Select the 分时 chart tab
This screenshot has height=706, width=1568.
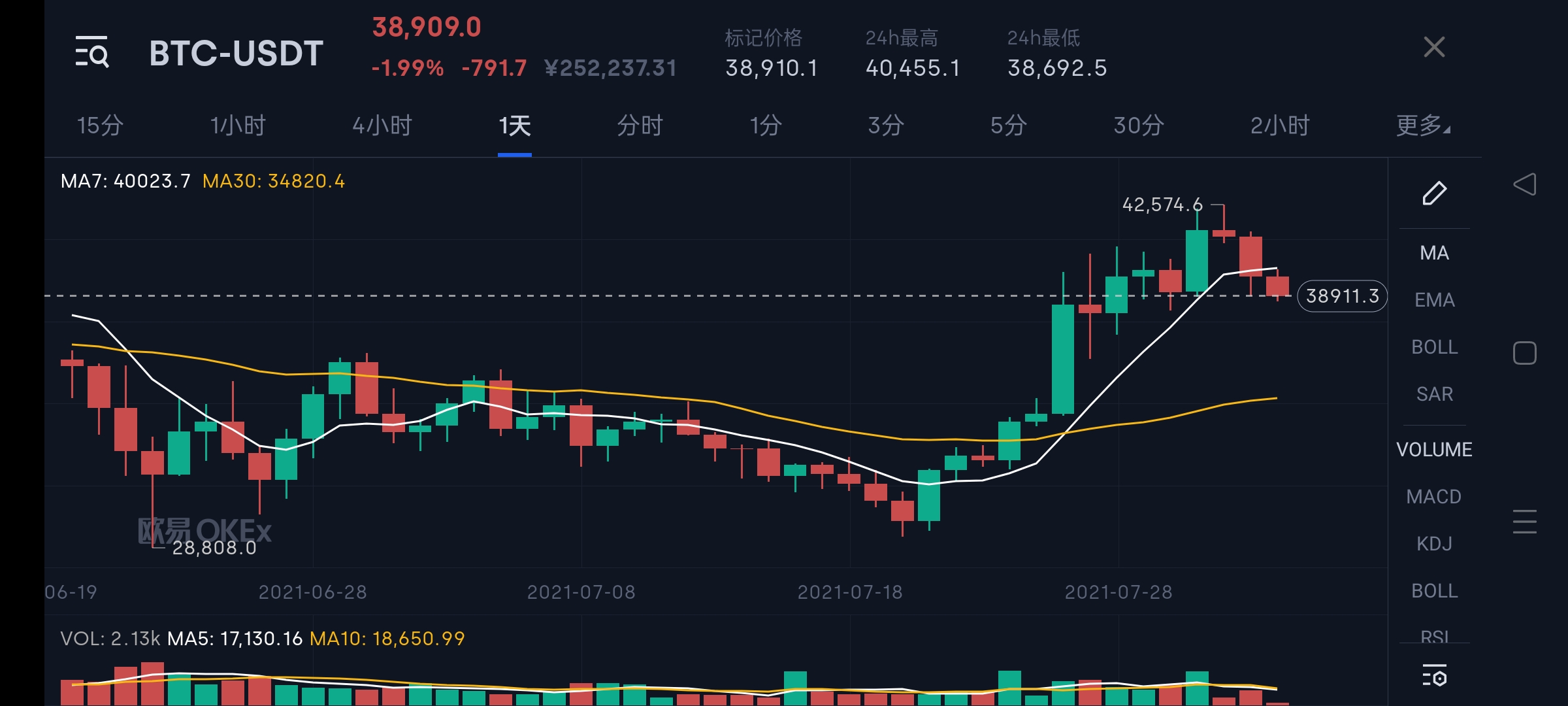[x=640, y=126]
